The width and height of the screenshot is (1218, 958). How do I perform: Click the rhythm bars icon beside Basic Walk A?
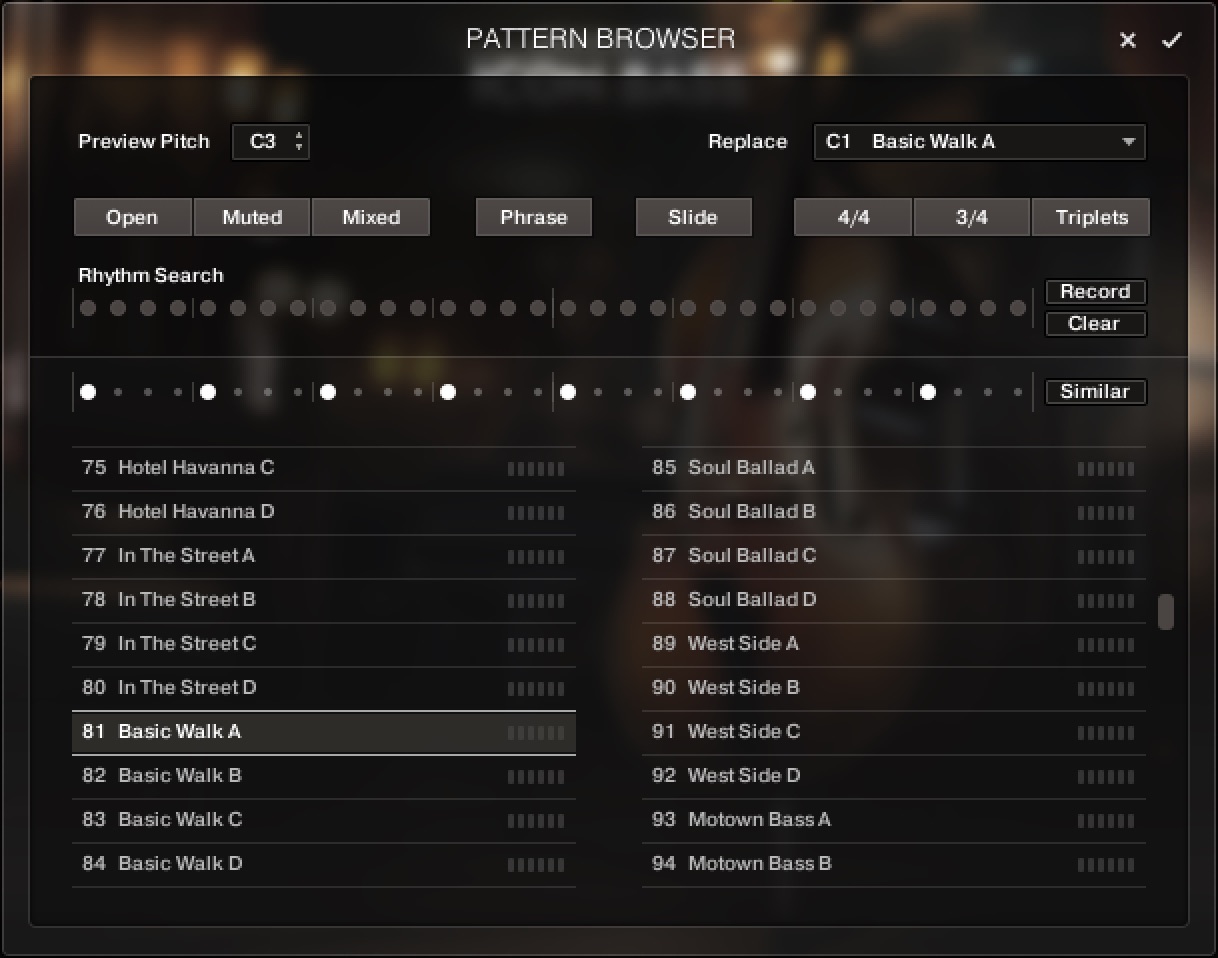point(536,732)
